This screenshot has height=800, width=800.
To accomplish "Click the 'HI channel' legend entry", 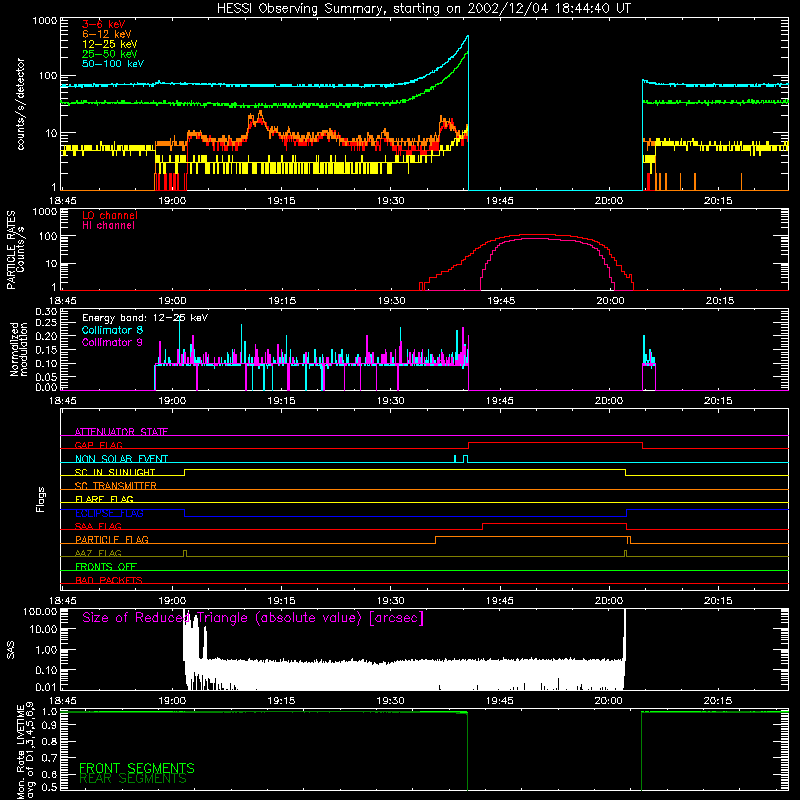I will coord(108,226).
